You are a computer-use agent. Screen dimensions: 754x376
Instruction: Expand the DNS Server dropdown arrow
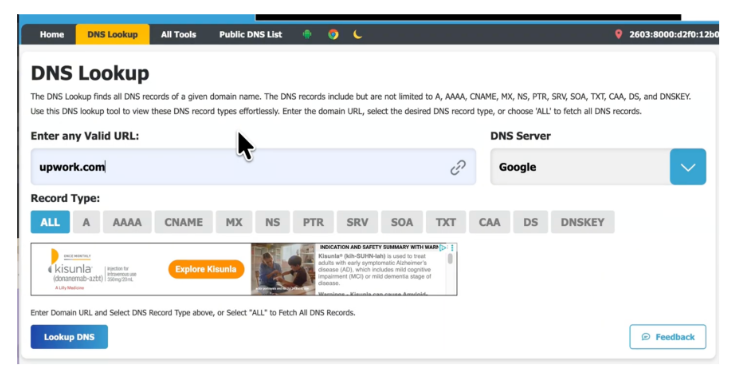688,167
